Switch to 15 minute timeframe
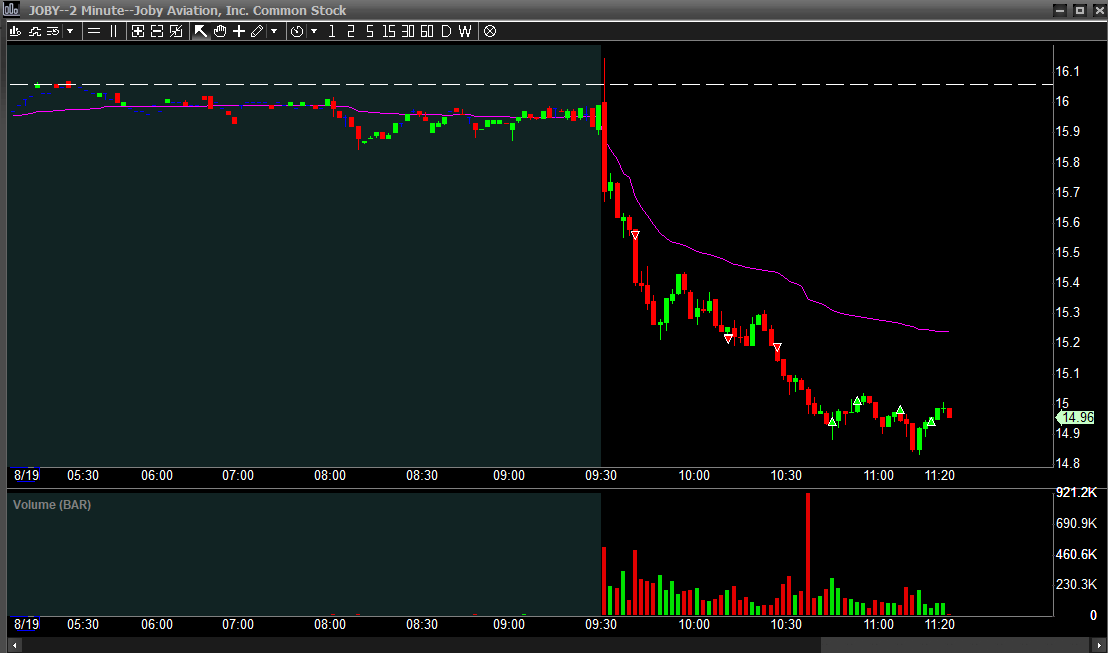This screenshot has width=1108, height=653. tap(389, 31)
